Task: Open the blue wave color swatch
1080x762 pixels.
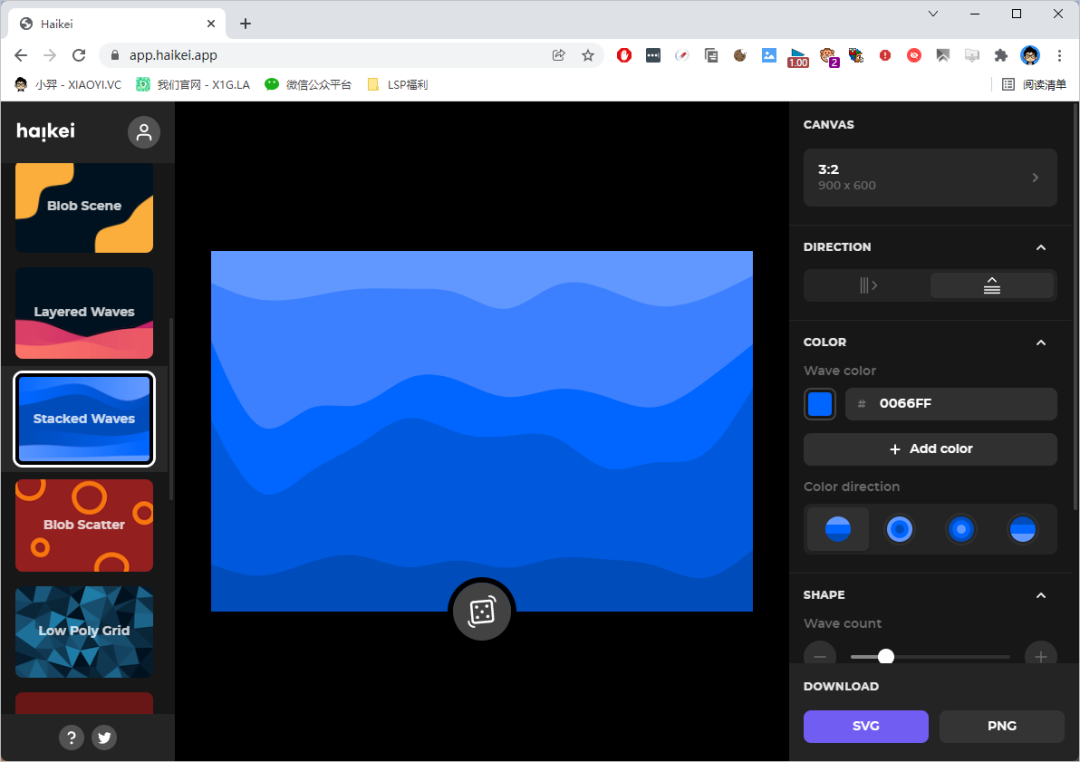Action: click(820, 404)
